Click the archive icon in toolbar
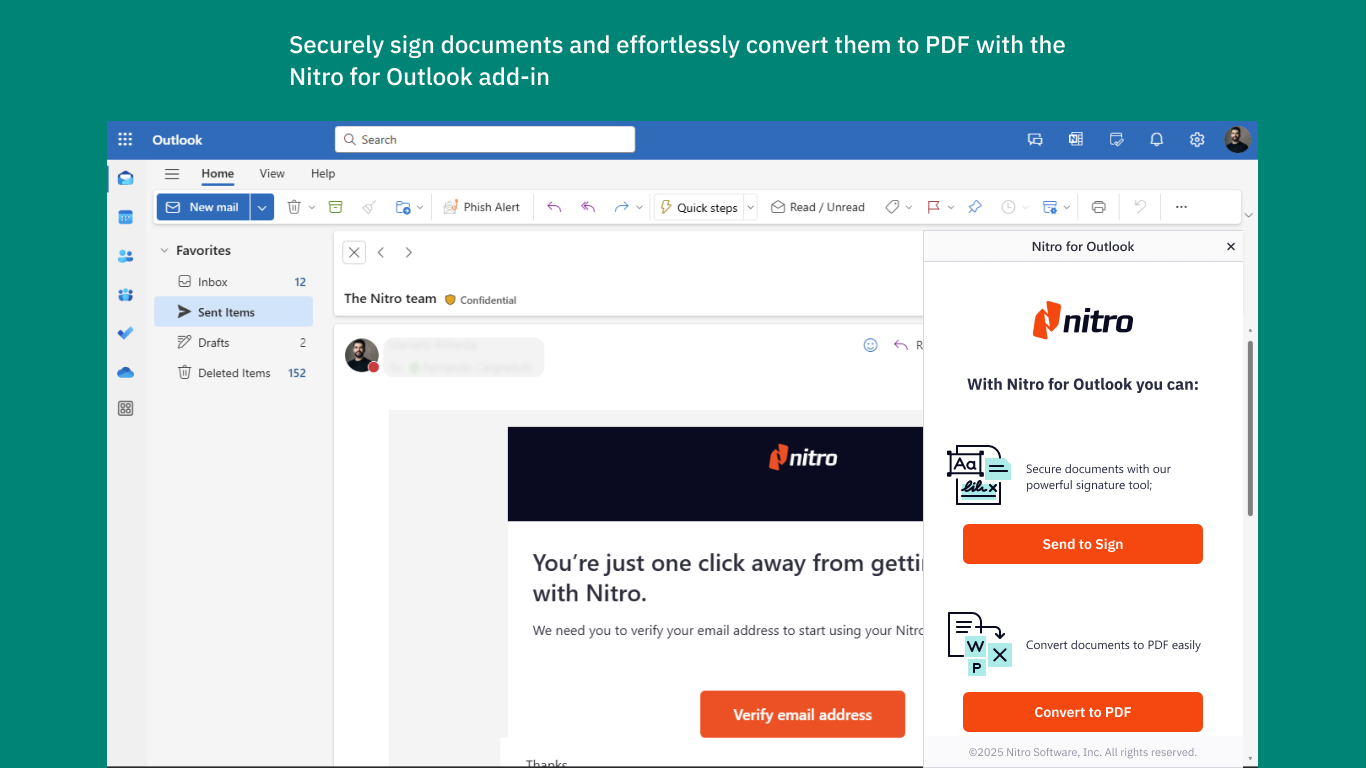 (x=336, y=207)
